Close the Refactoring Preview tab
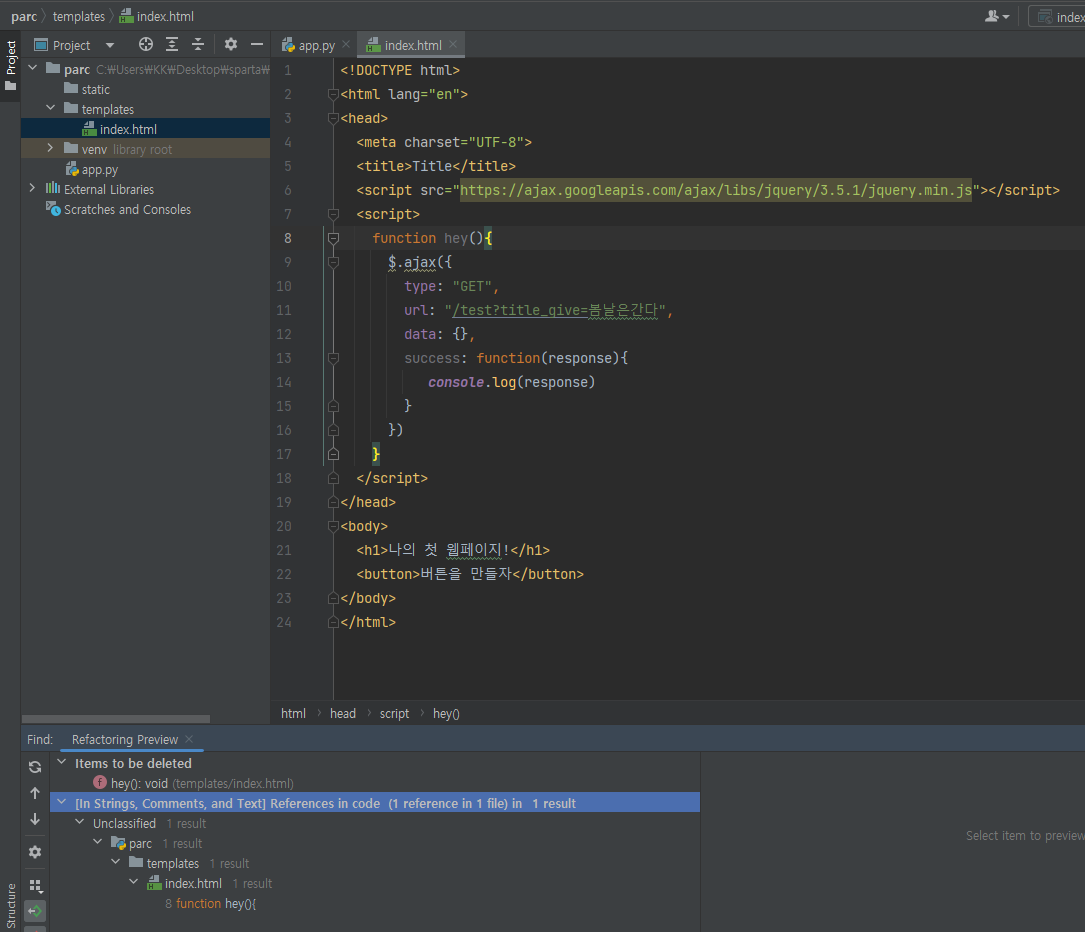 pyautogui.click(x=189, y=739)
